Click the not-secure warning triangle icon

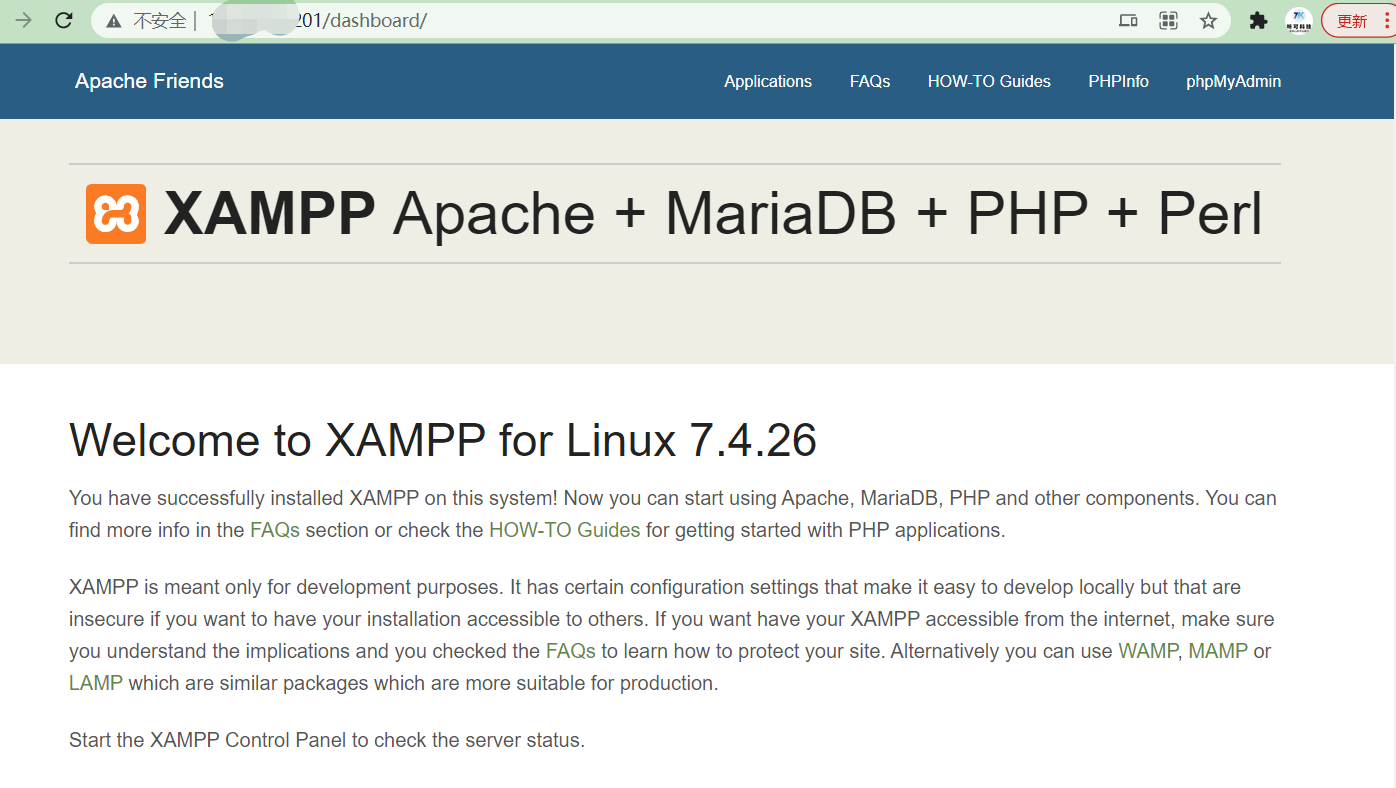tap(114, 20)
